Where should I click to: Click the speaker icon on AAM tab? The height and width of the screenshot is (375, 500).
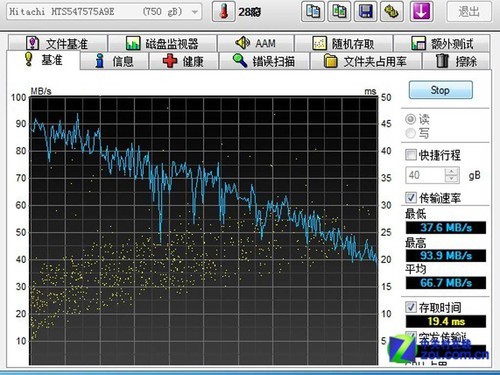click(x=242, y=43)
